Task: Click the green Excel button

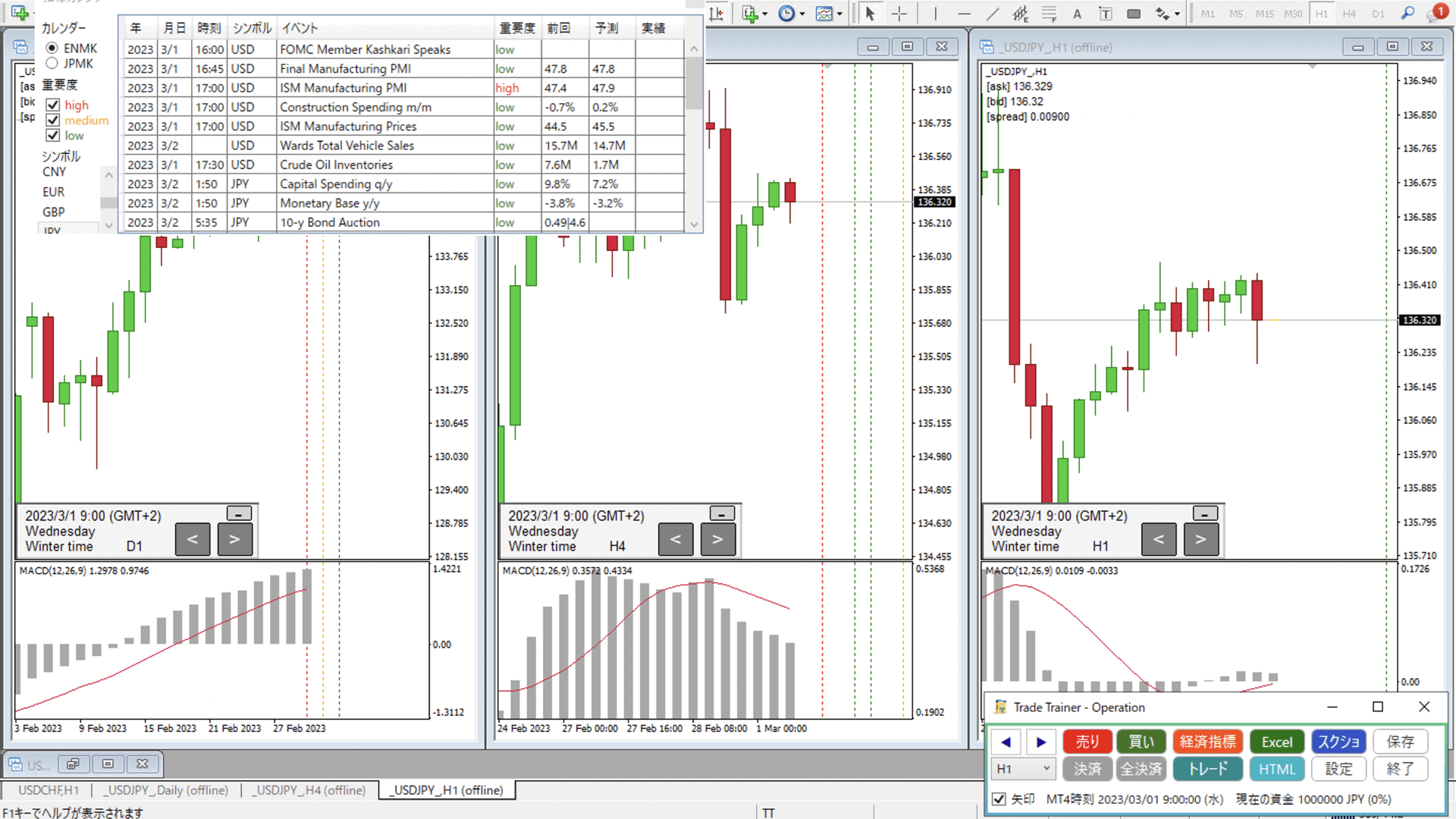Action: pos(1277,742)
